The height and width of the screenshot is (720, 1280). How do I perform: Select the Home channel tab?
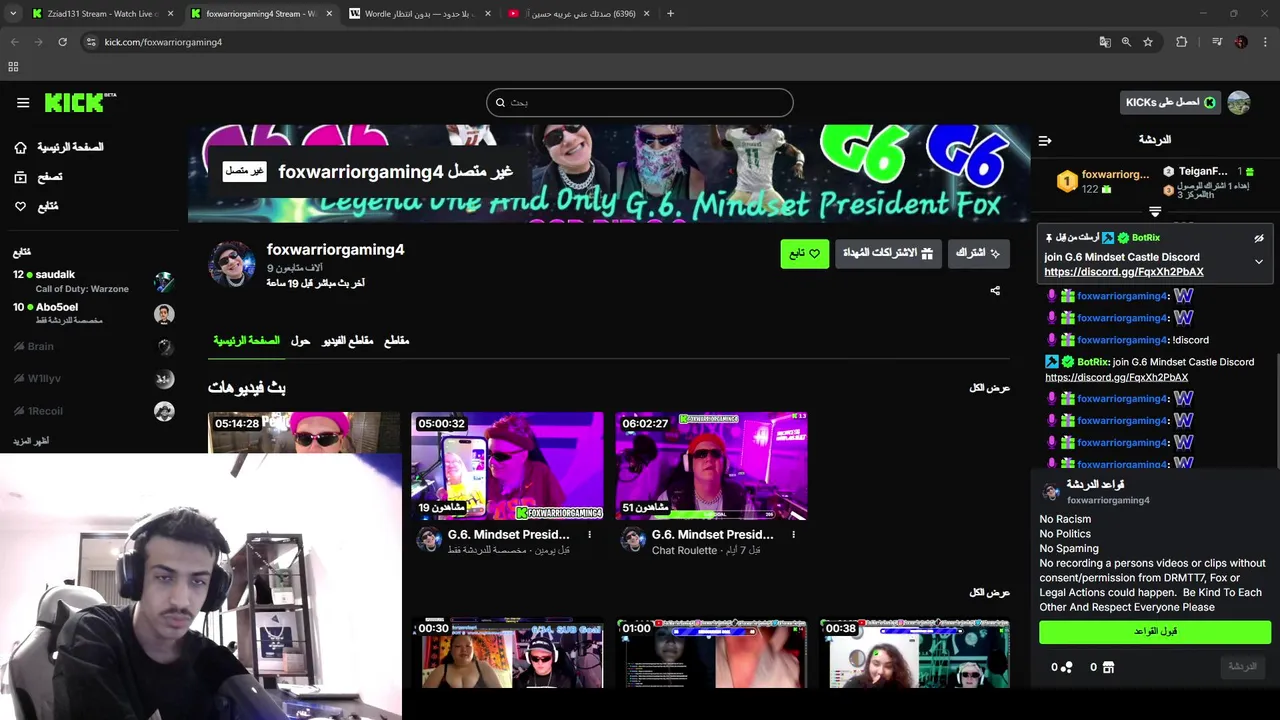coord(246,341)
